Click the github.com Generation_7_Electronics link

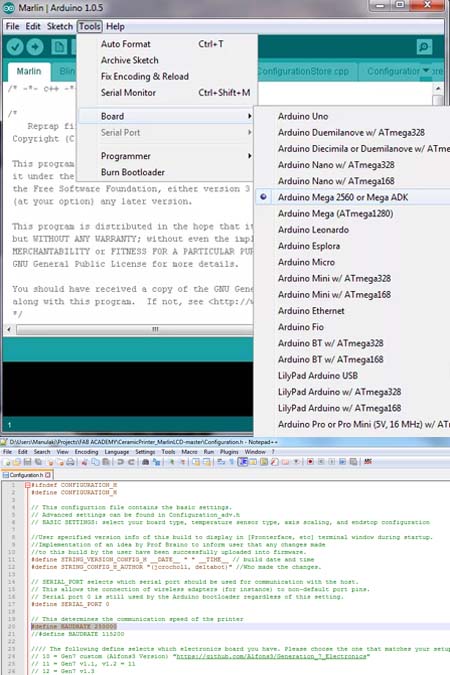271,656
